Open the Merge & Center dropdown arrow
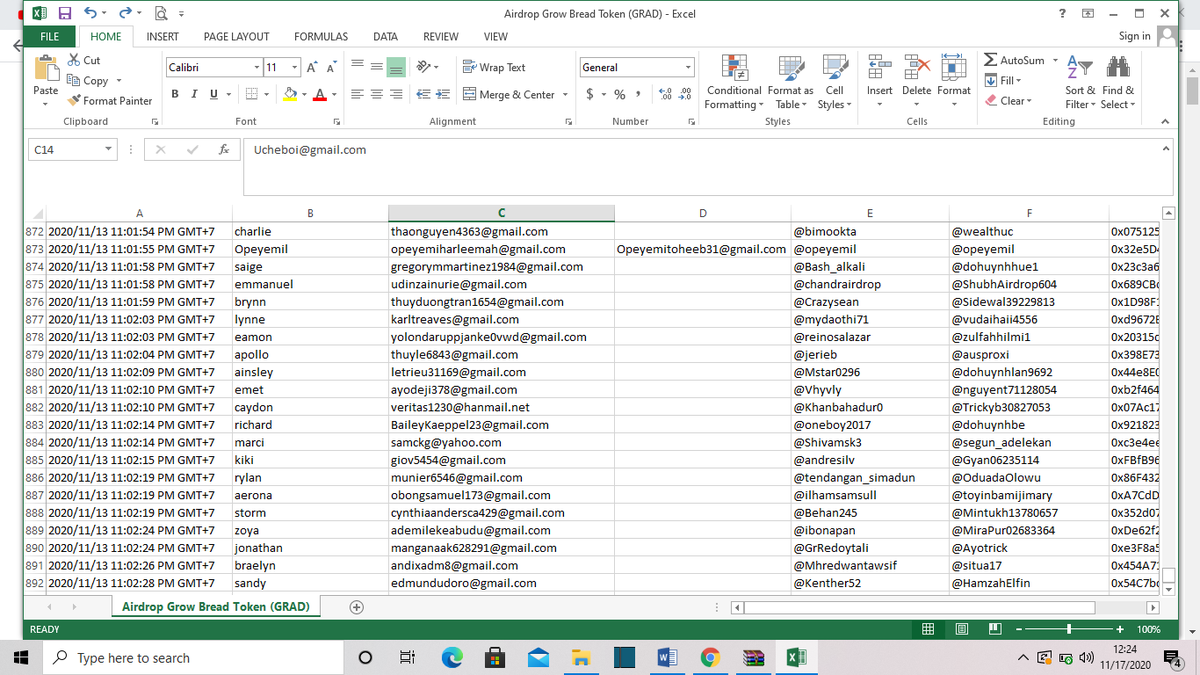1200x675 pixels. click(x=567, y=94)
